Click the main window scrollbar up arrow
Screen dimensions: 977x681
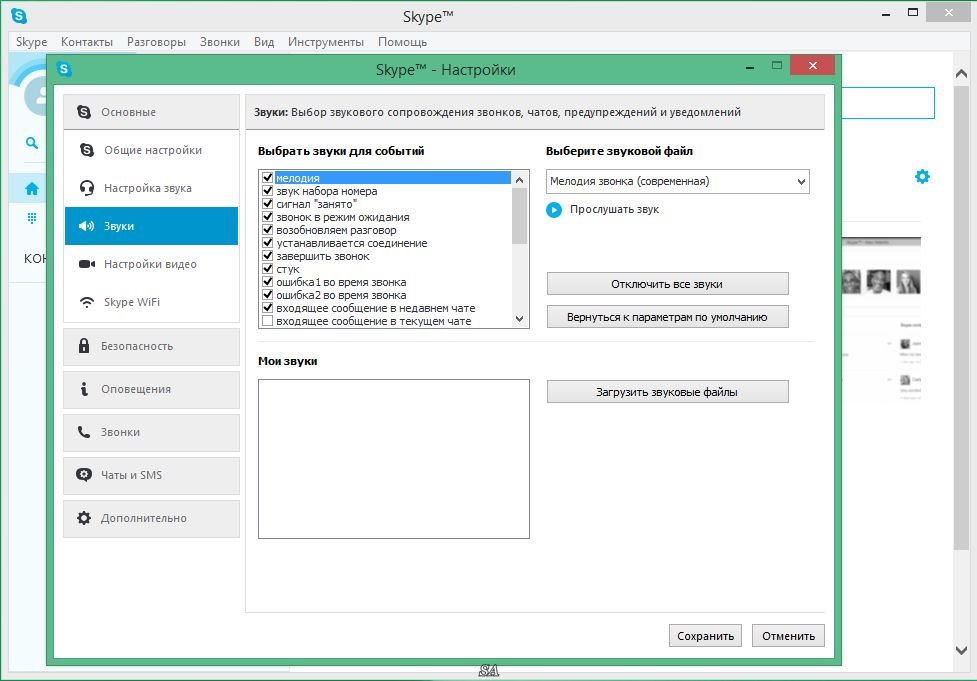pyautogui.click(x=961, y=74)
